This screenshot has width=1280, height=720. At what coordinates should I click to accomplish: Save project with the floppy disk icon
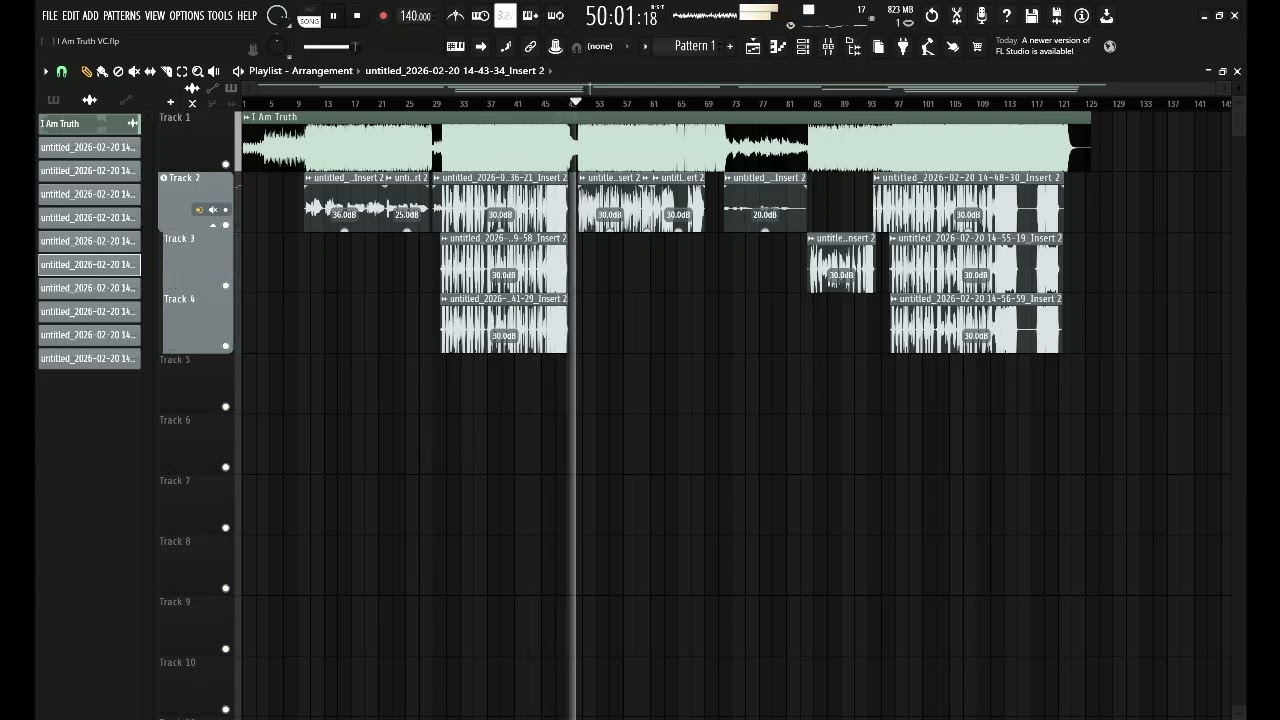pyautogui.click(x=1032, y=16)
